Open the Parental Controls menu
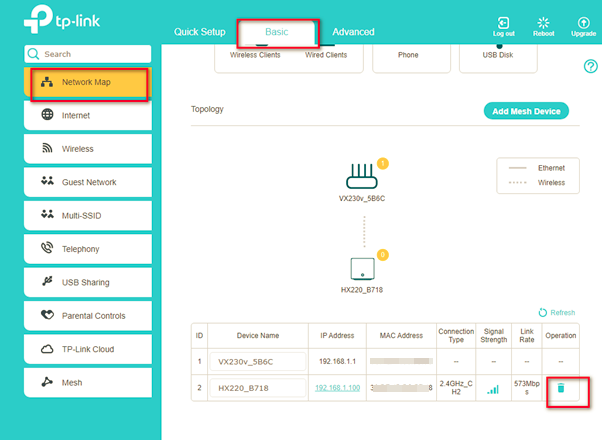This screenshot has width=602, height=440. (88, 316)
